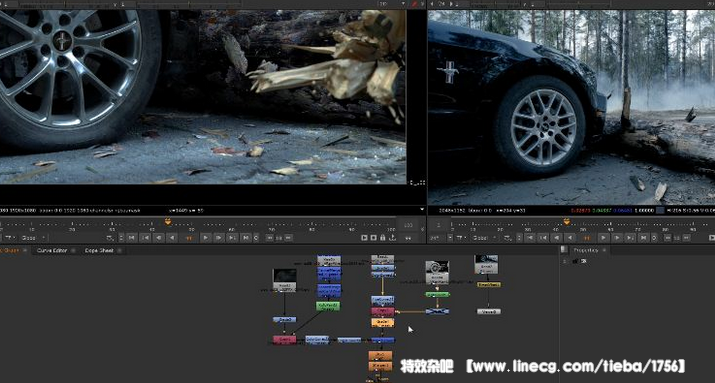
Task: Expand left viewer status bar dropdown arrow
Action: pyautogui.click(x=422, y=210)
